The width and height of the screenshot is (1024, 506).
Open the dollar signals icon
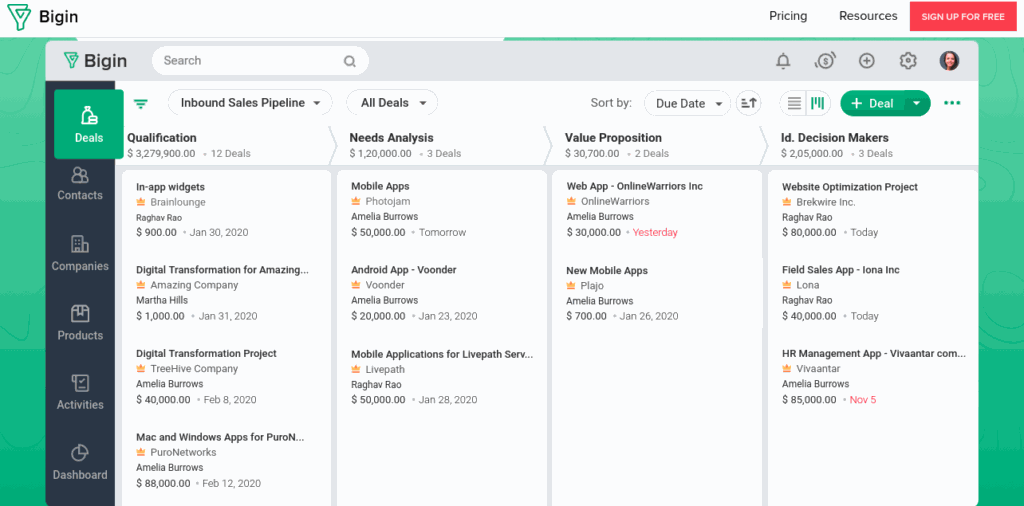coord(825,61)
